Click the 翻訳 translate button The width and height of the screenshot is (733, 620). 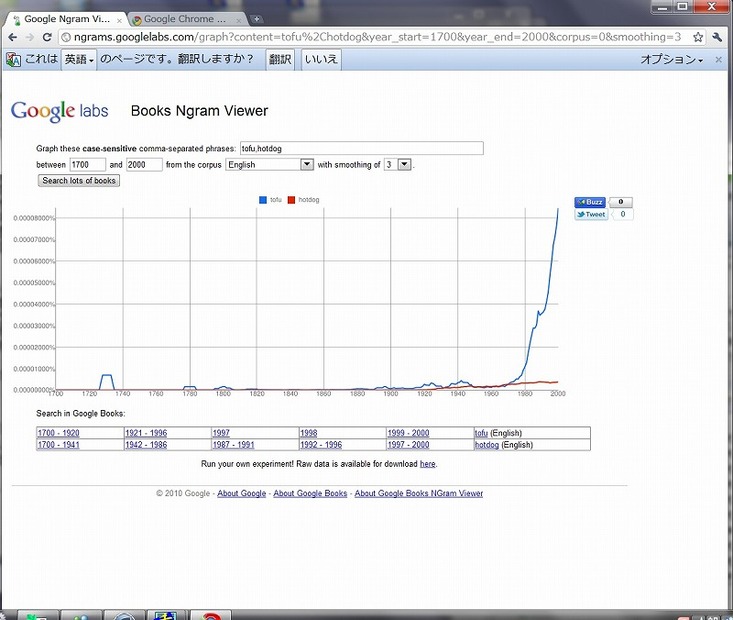(280, 59)
